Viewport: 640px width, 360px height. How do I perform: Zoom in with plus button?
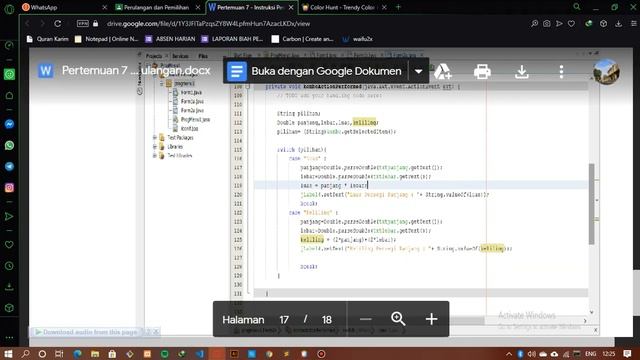pyautogui.click(x=431, y=319)
